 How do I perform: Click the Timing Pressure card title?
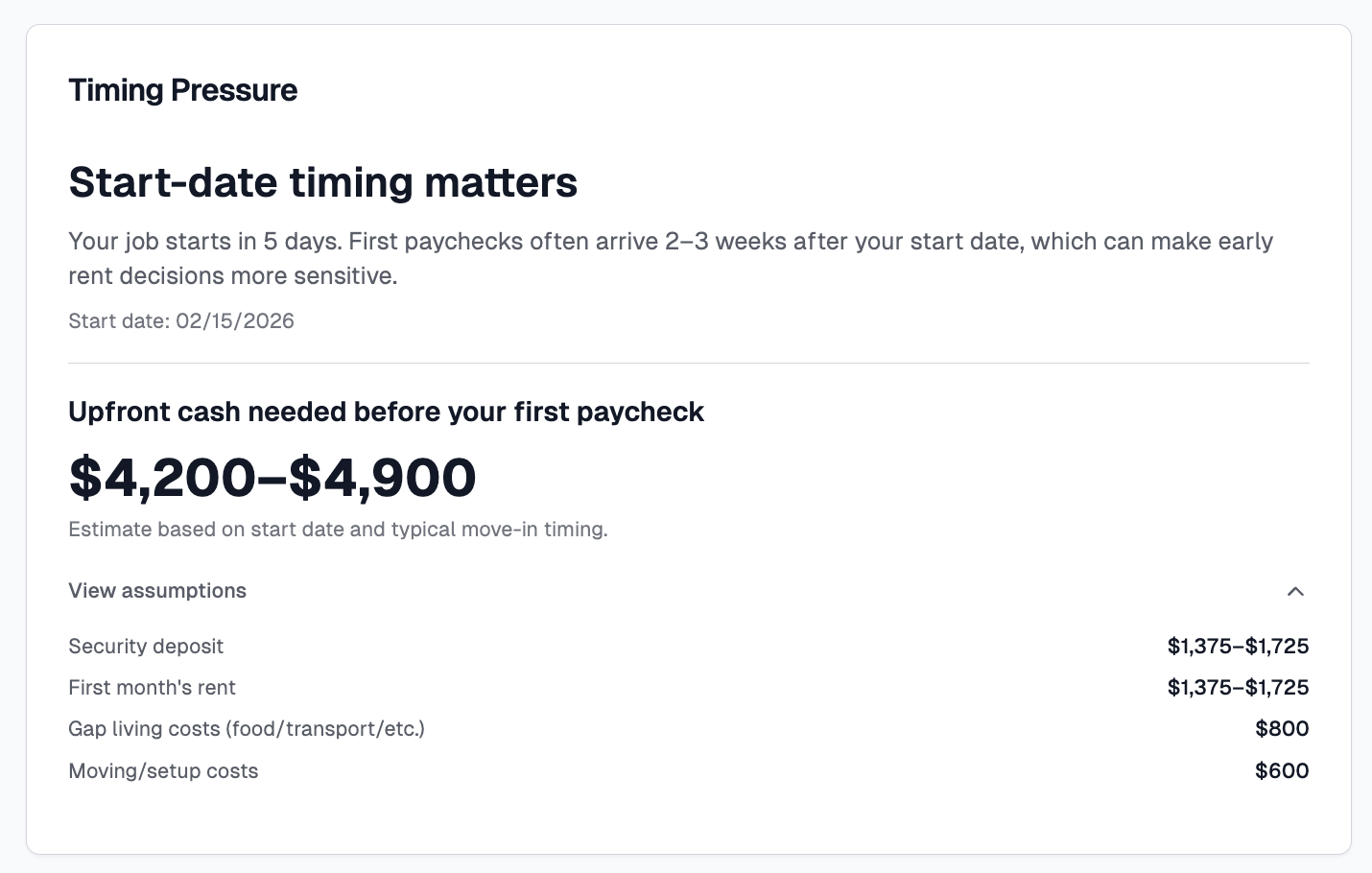[182, 90]
